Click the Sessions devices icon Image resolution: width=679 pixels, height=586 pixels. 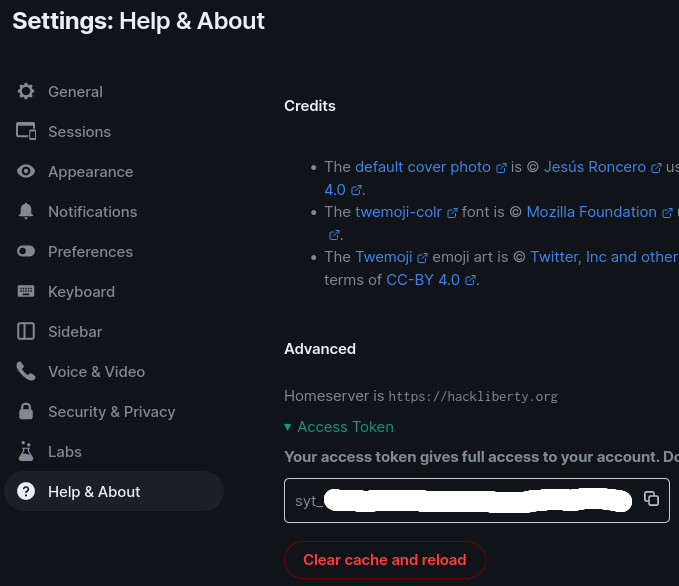click(26, 131)
